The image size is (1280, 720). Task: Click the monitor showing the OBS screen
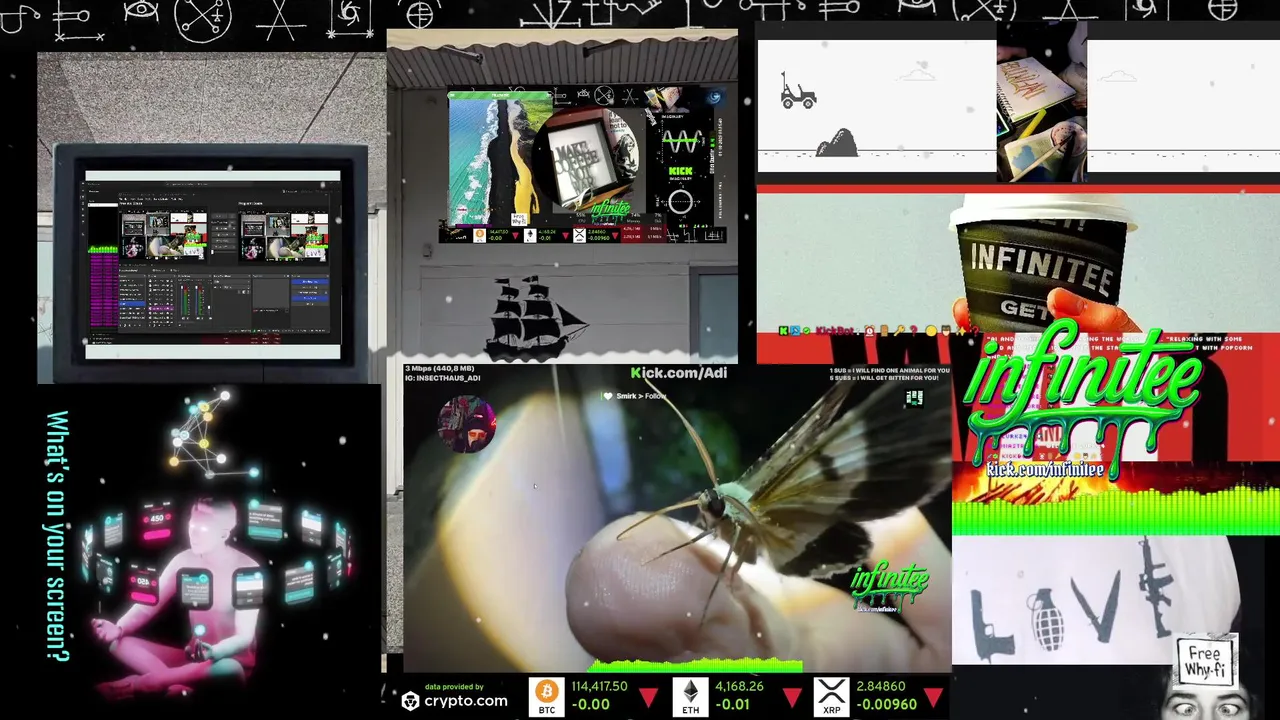pos(212,264)
